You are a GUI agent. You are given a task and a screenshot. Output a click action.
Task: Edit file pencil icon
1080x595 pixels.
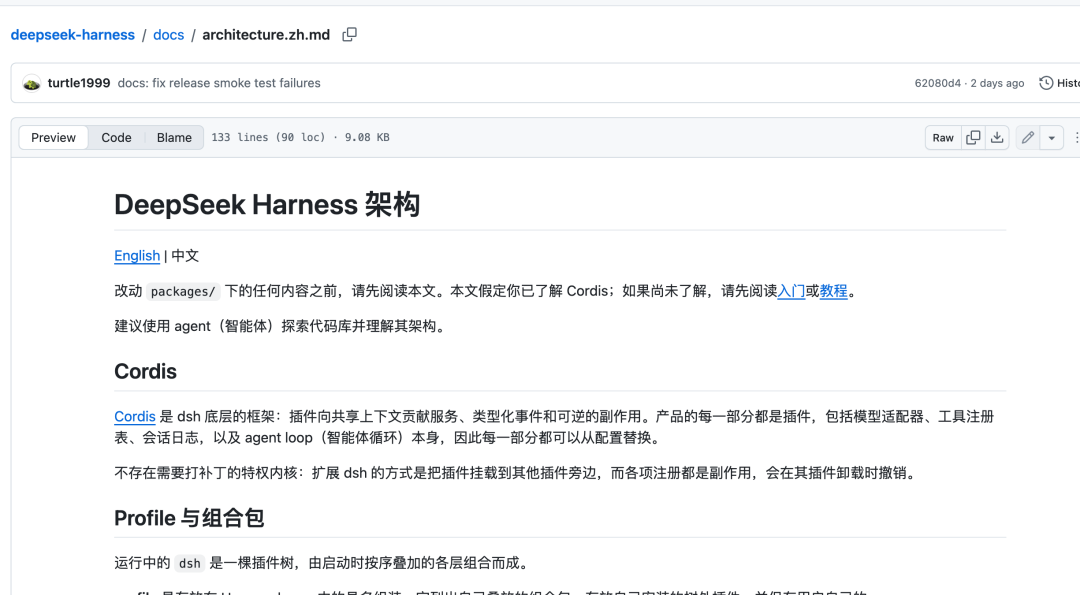[1028, 138]
